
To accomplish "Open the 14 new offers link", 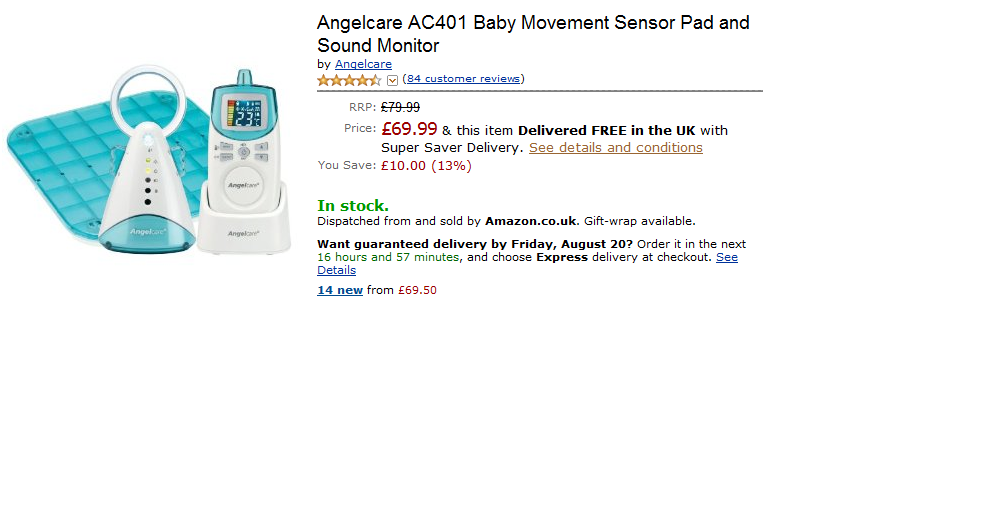I will click(340, 291).
